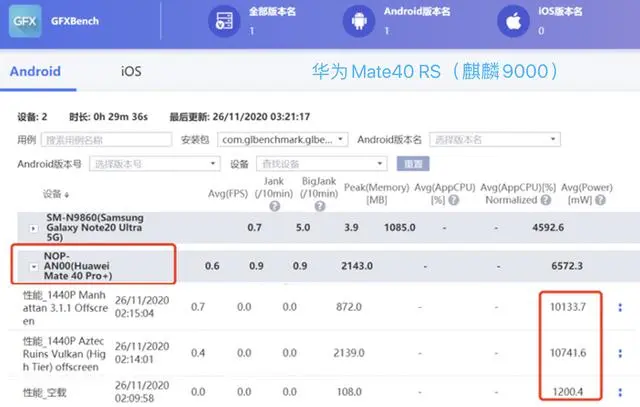Collapse the Huawei Mate 40 Pro+ row
The width and height of the screenshot is (640, 407).
[34, 267]
